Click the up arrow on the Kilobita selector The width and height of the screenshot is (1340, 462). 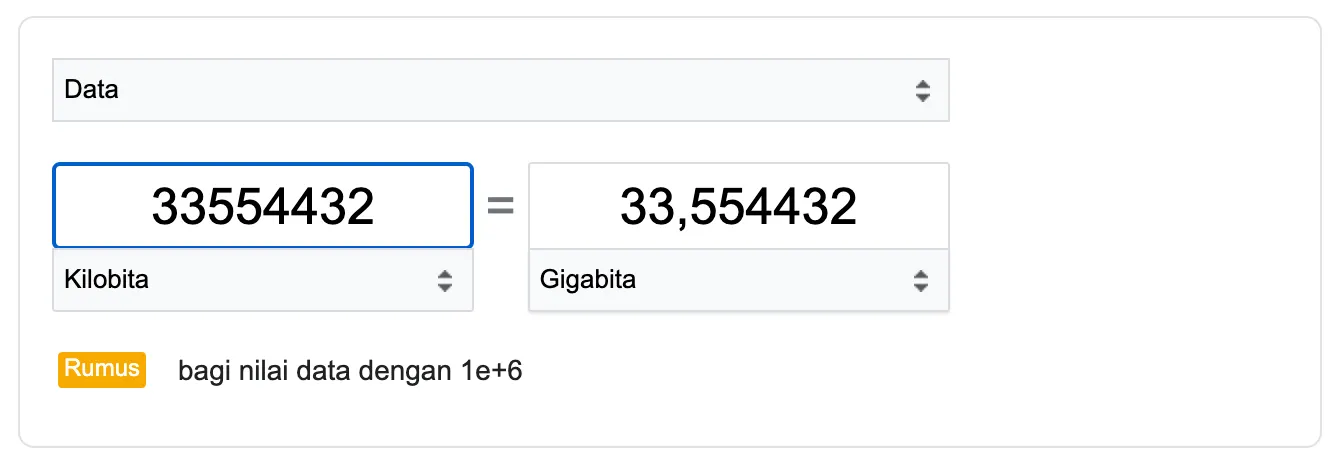445,274
